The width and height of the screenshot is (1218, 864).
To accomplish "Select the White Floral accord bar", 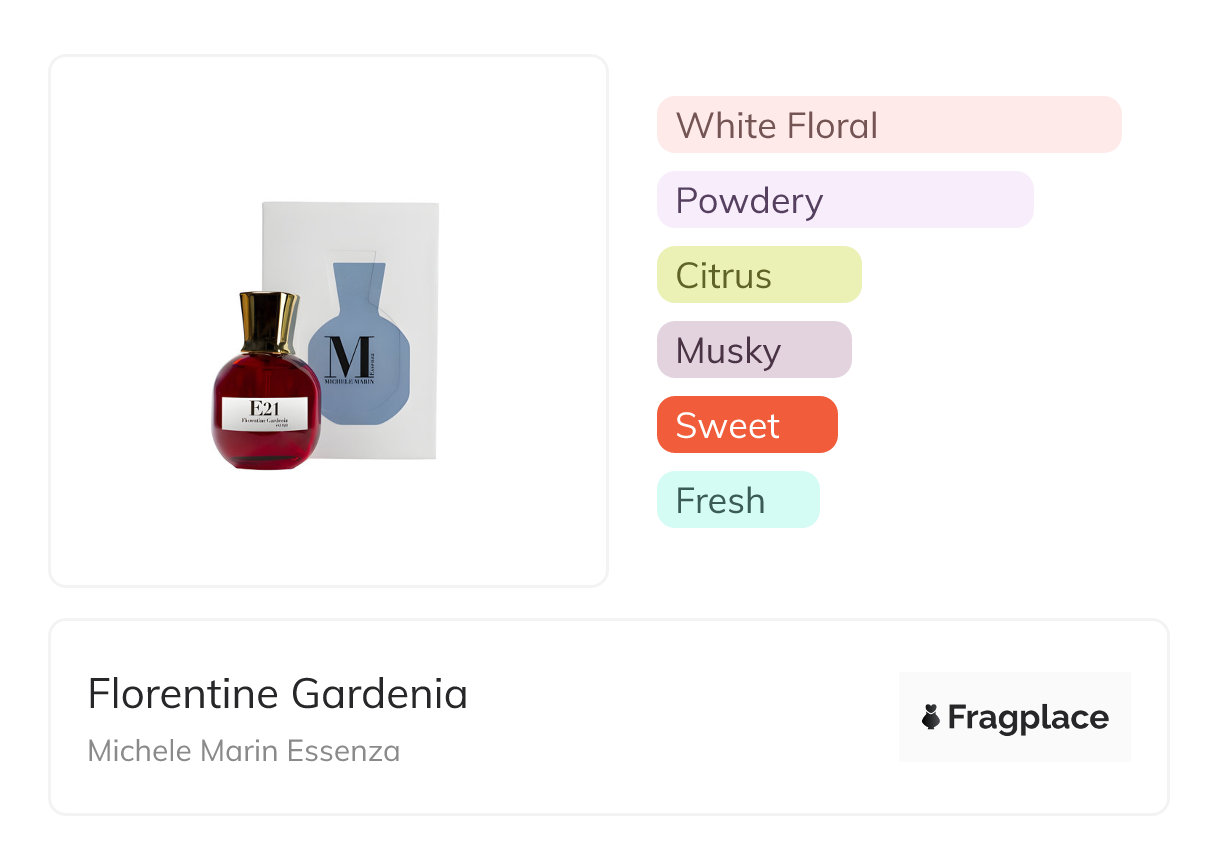I will [x=889, y=125].
